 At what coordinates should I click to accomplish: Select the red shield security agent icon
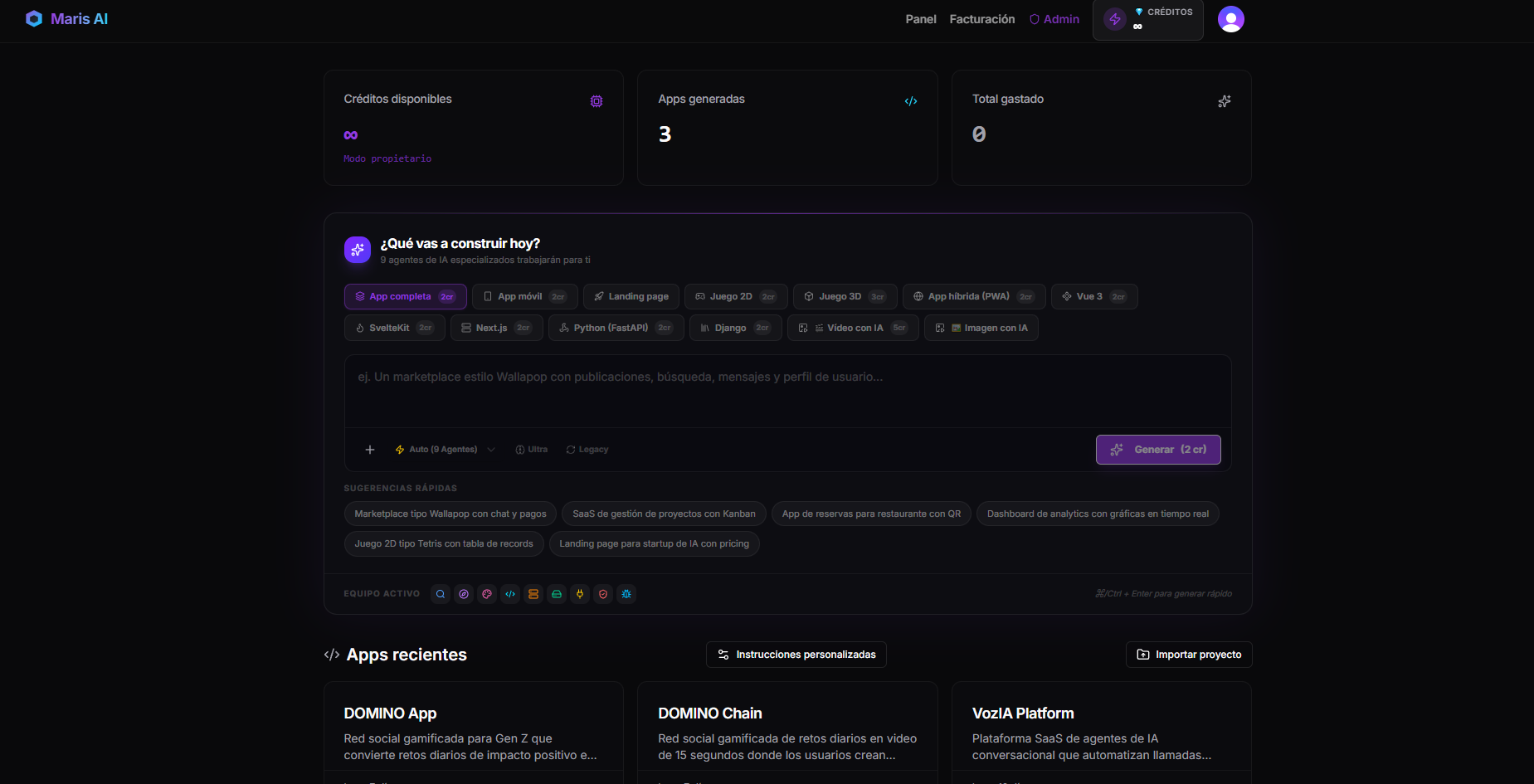[x=603, y=594]
